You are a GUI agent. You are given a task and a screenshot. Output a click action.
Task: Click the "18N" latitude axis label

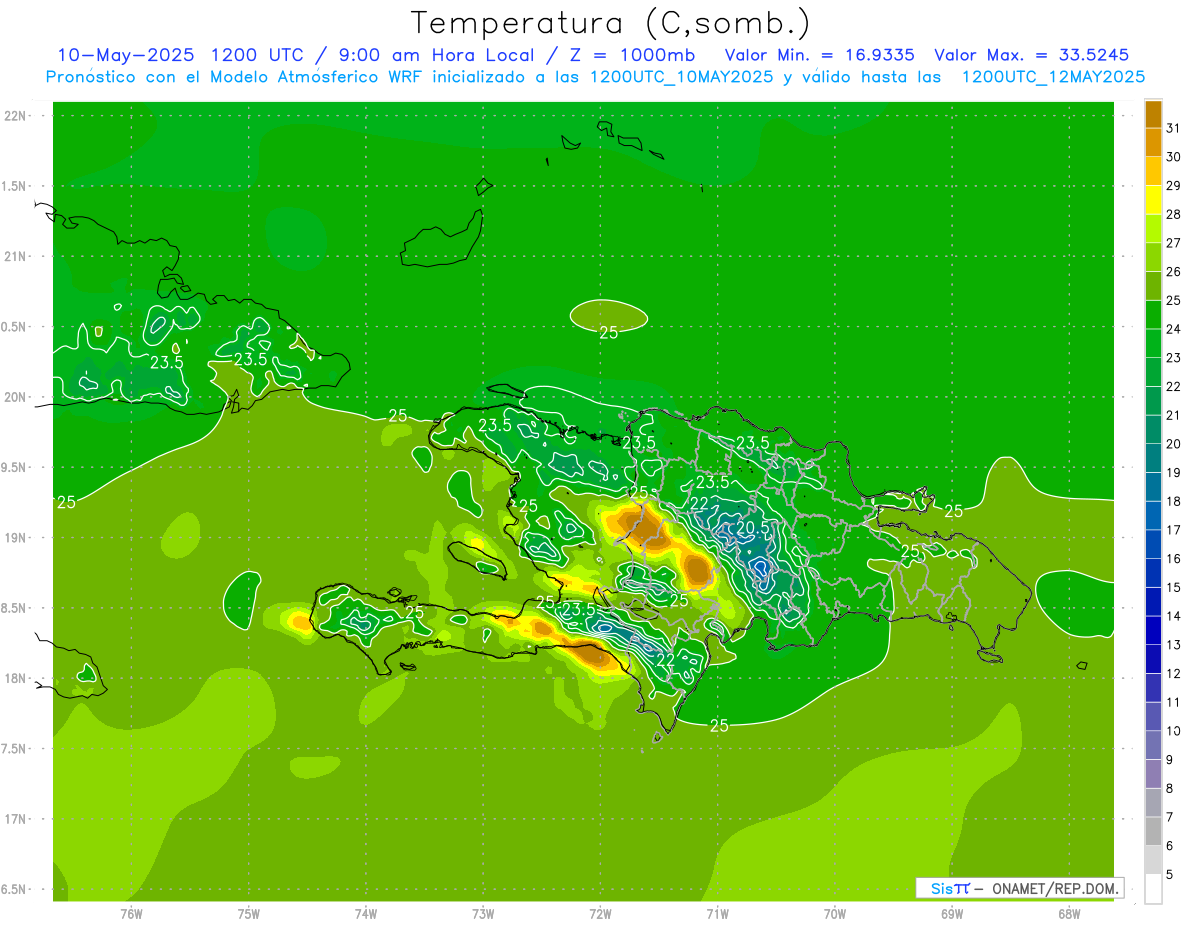click(x=15, y=678)
